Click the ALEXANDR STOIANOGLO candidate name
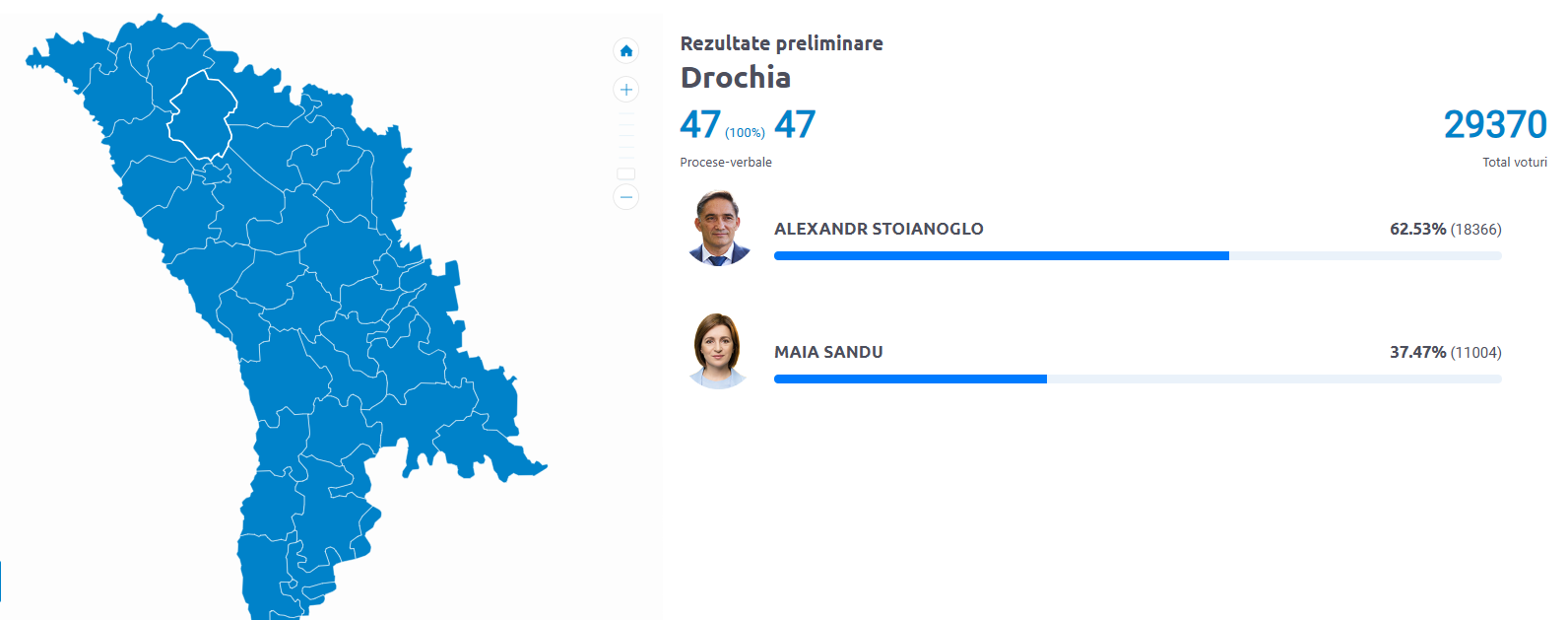This screenshot has height=620, width=1568. pyautogui.click(x=879, y=229)
